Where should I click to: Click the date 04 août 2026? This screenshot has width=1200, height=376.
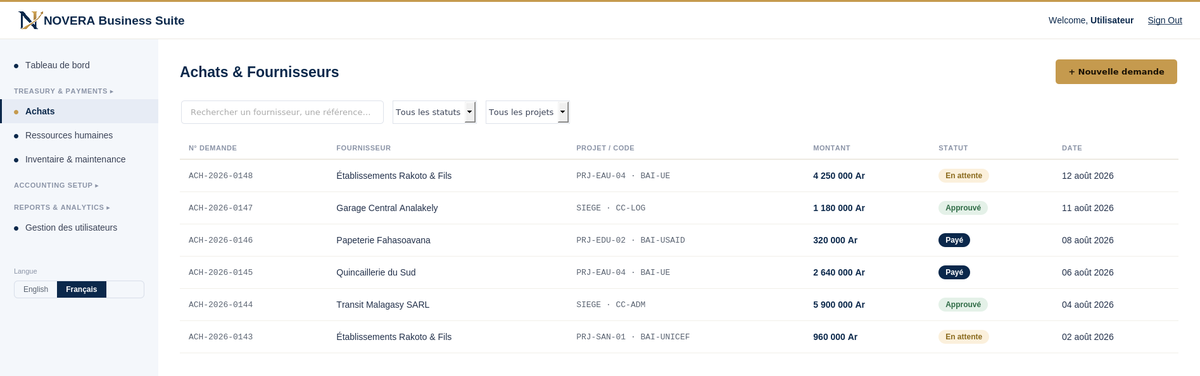click(1088, 304)
